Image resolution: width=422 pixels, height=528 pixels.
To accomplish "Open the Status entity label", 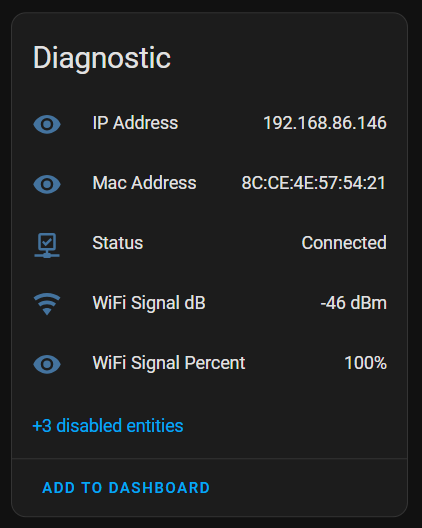I will coord(118,243).
